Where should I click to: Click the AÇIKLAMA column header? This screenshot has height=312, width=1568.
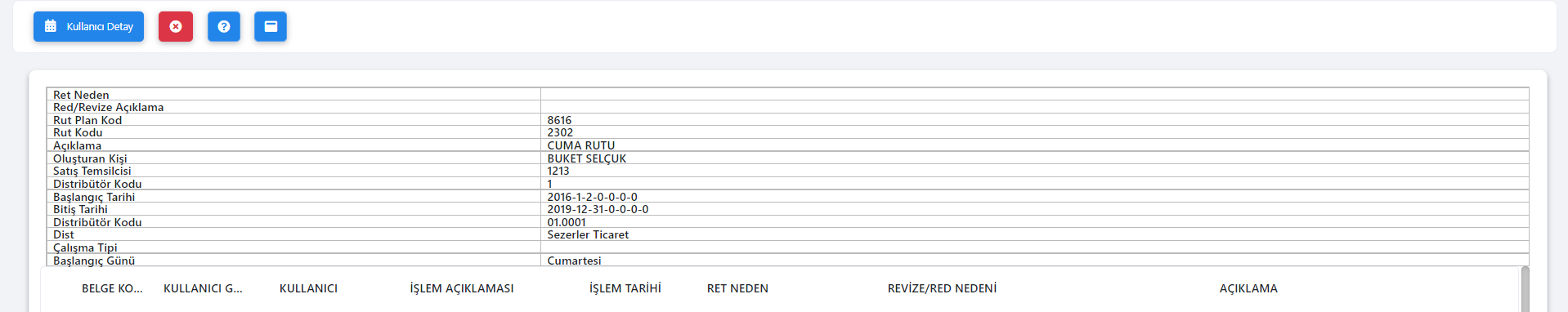pos(1248,288)
